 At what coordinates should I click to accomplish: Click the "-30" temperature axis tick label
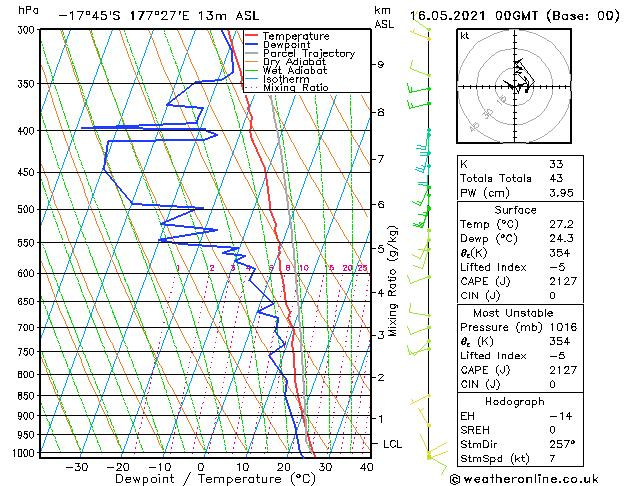pos(76,467)
